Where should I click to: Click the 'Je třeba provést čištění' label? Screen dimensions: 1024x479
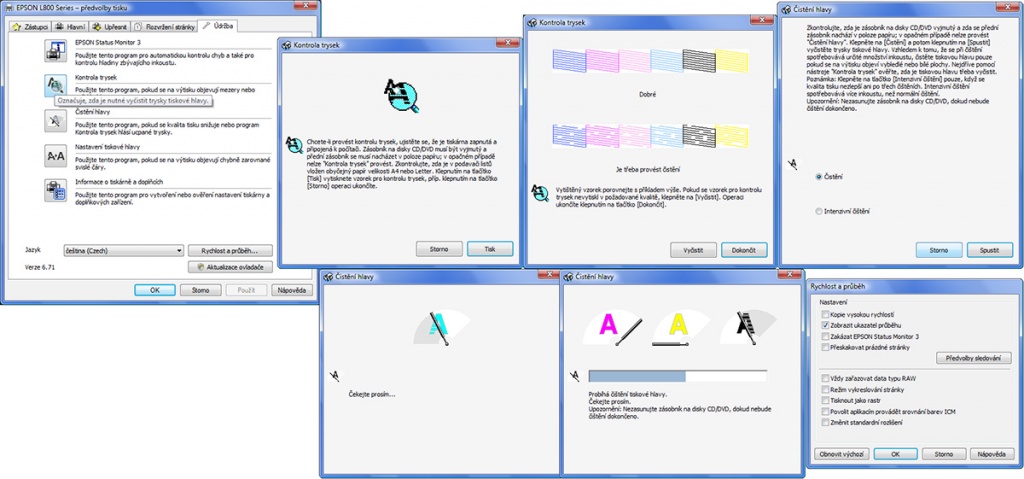647,169
